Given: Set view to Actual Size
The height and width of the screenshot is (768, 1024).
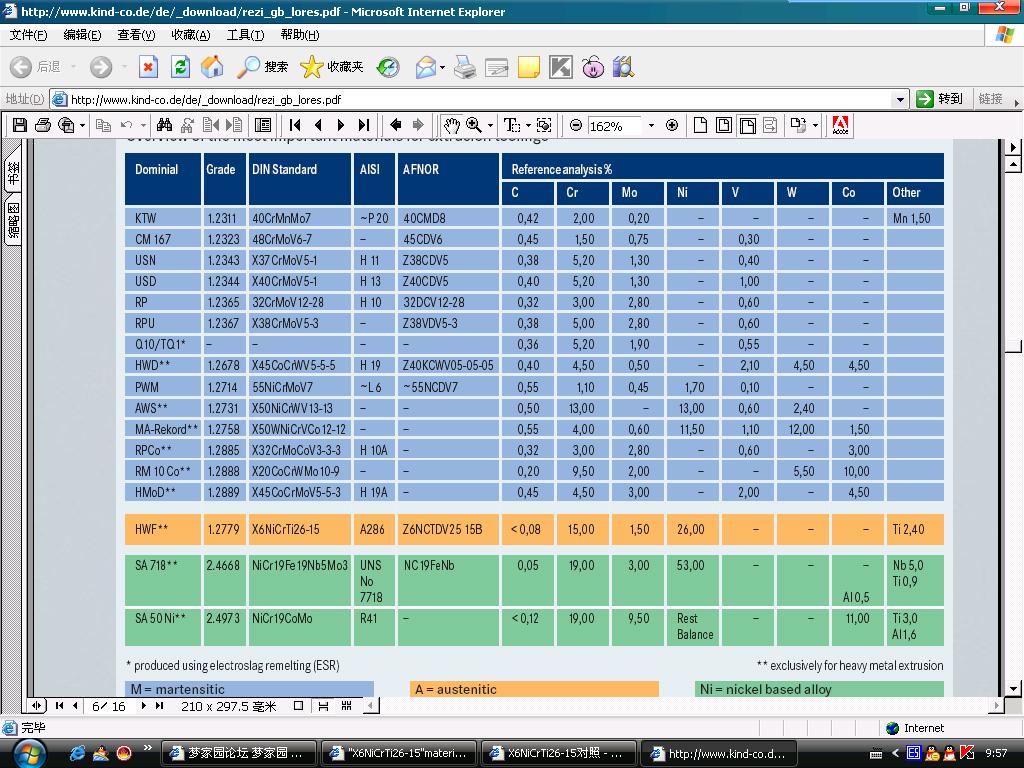Looking at the screenshot, I should point(700,125).
